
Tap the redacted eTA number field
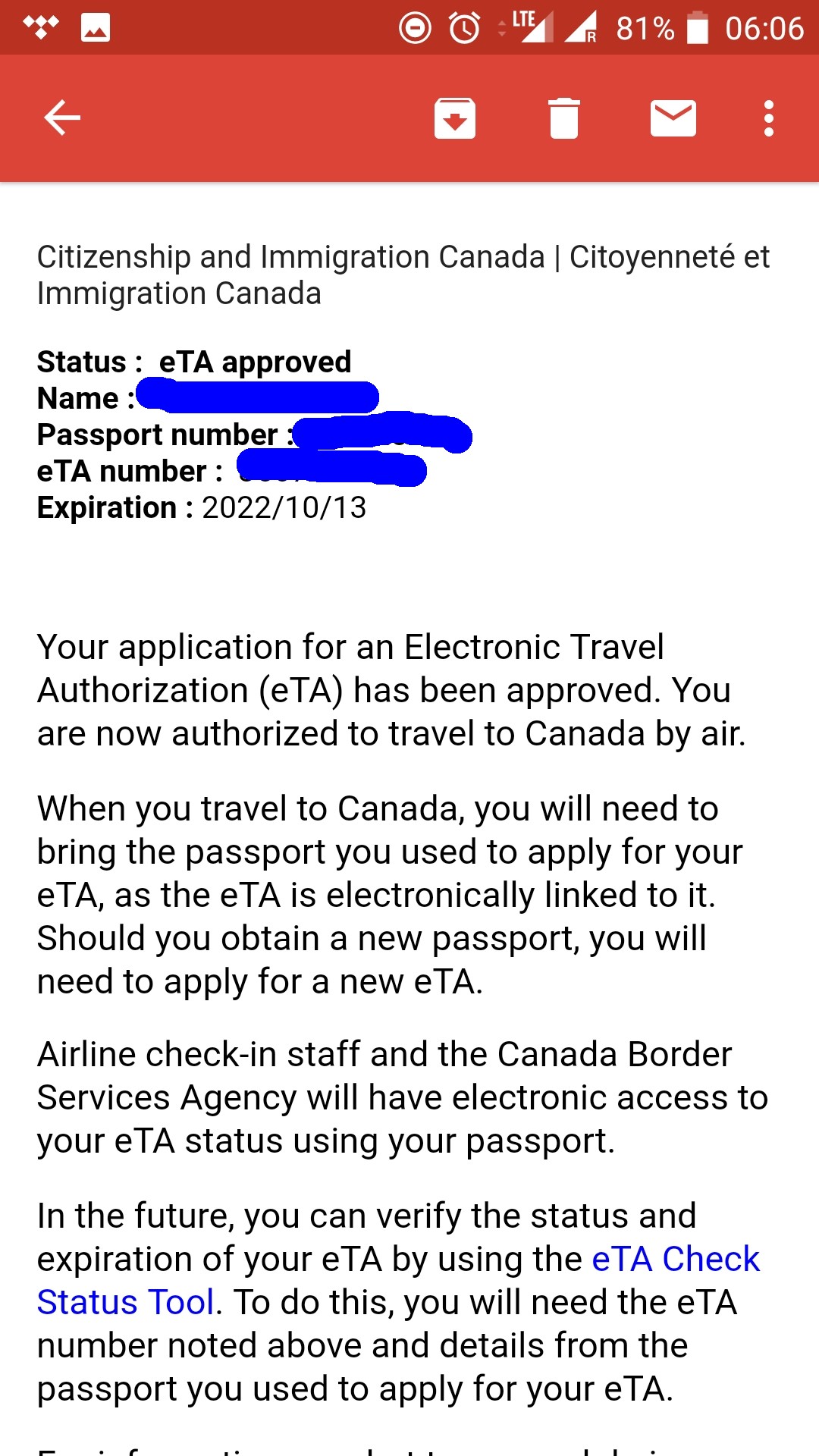click(x=332, y=469)
